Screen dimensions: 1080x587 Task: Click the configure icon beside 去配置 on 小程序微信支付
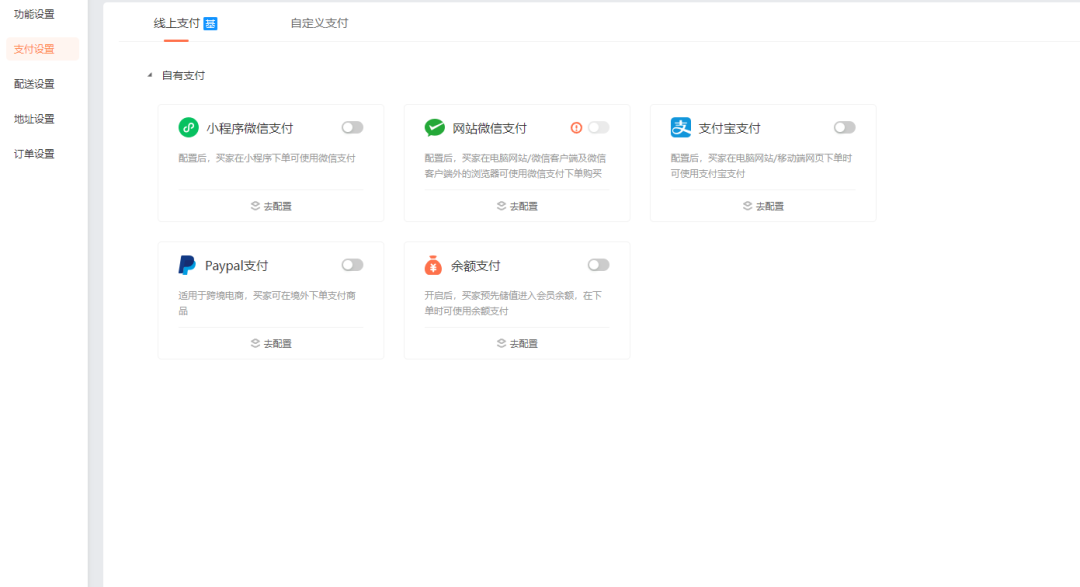click(255, 205)
